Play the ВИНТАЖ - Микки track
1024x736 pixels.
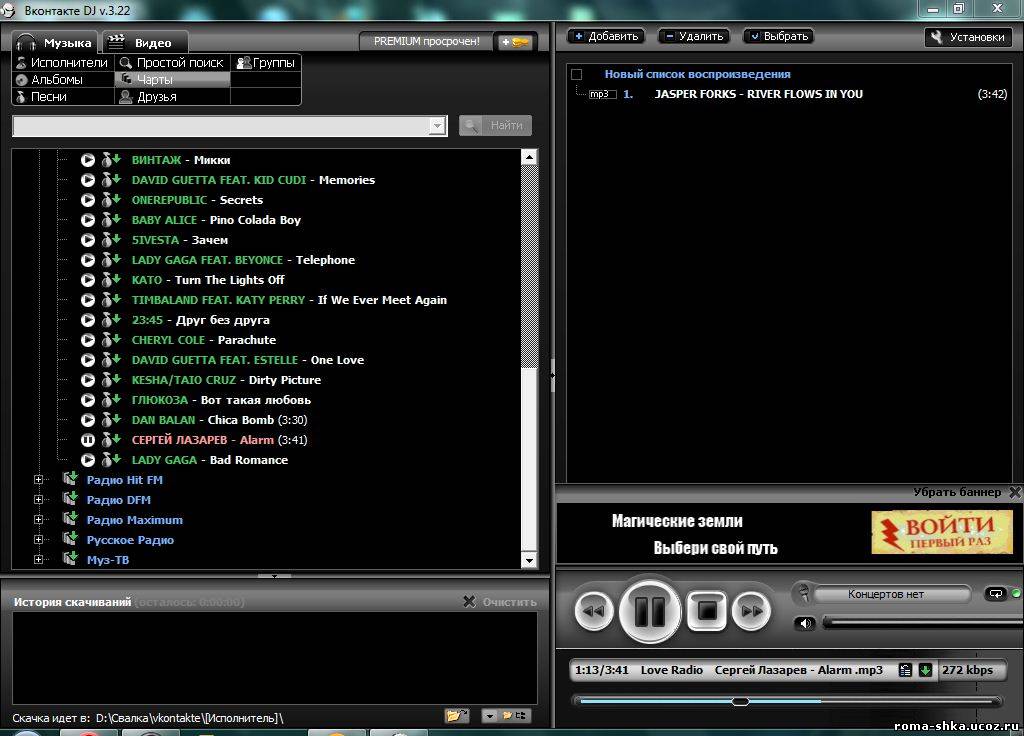pyautogui.click(x=88, y=160)
